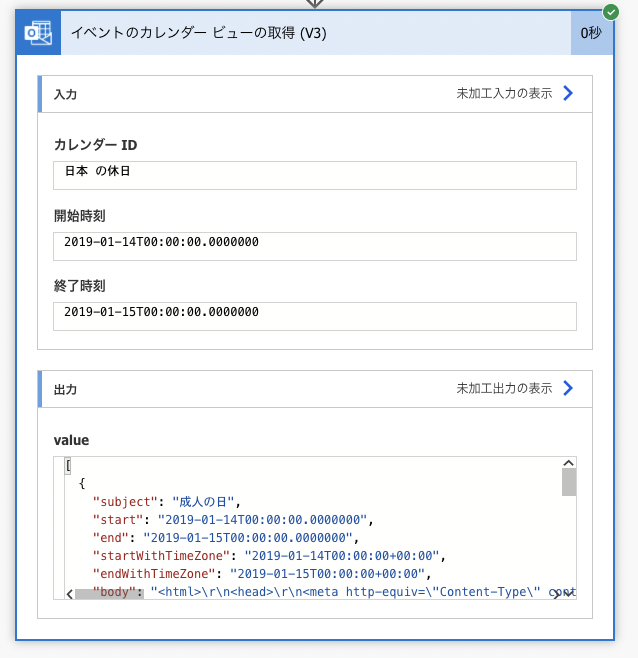This screenshot has height=658, width=638.
Task: Click the 終了時刻 value field
Action: pyautogui.click(x=315, y=316)
